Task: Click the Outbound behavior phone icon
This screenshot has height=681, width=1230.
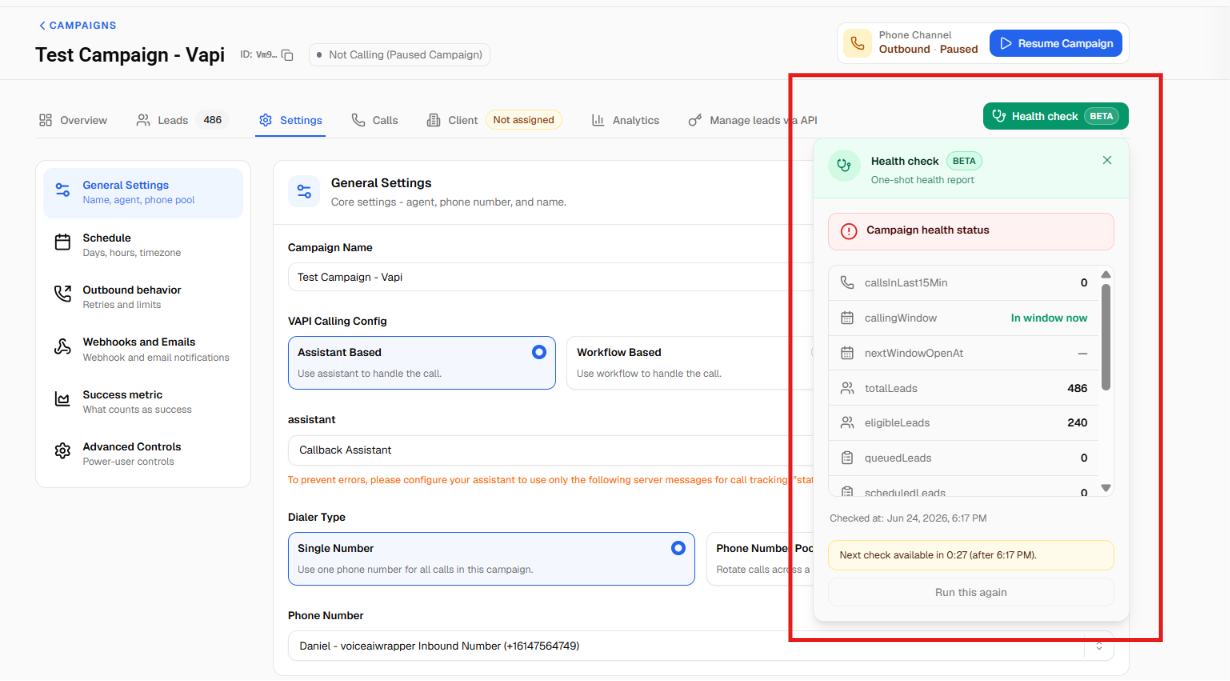Action: coord(63,294)
